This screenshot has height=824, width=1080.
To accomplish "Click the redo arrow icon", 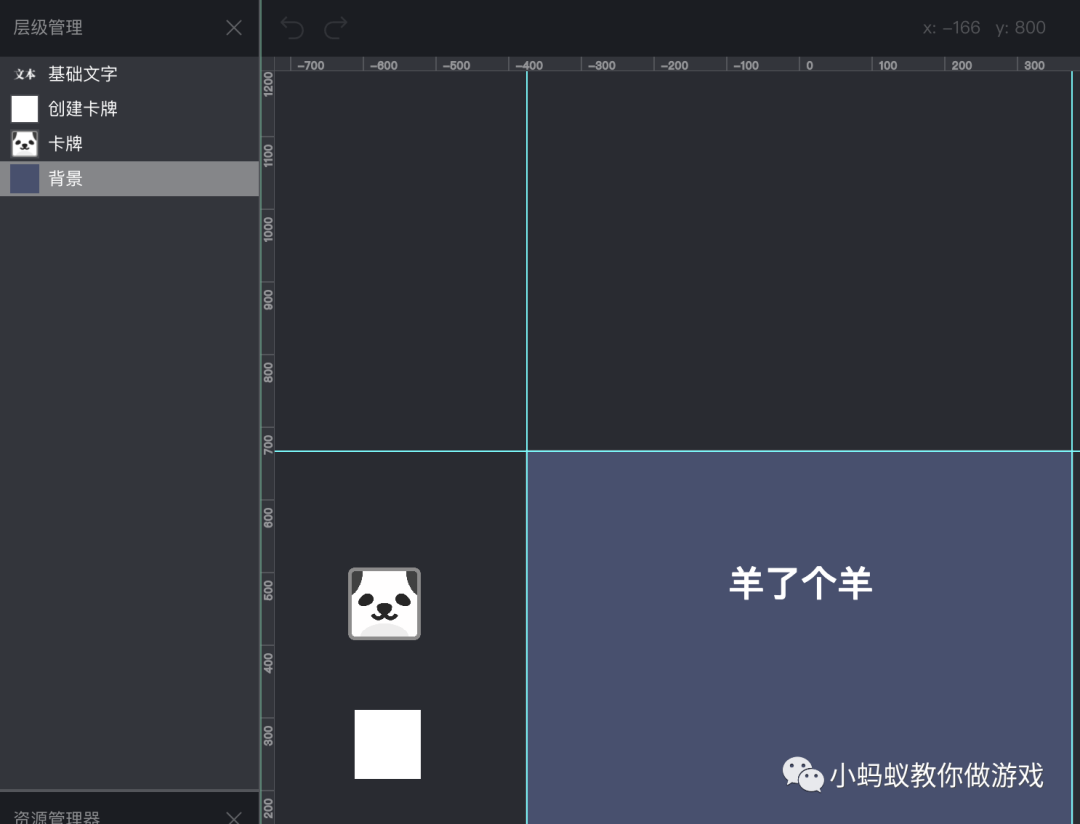I will [335, 28].
